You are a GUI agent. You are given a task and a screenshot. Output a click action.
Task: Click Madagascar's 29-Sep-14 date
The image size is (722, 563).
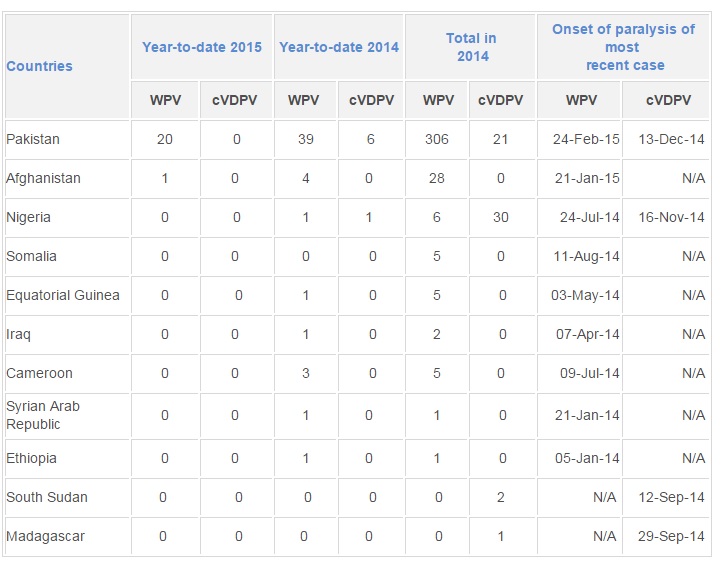pyautogui.click(x=671, y=536)
